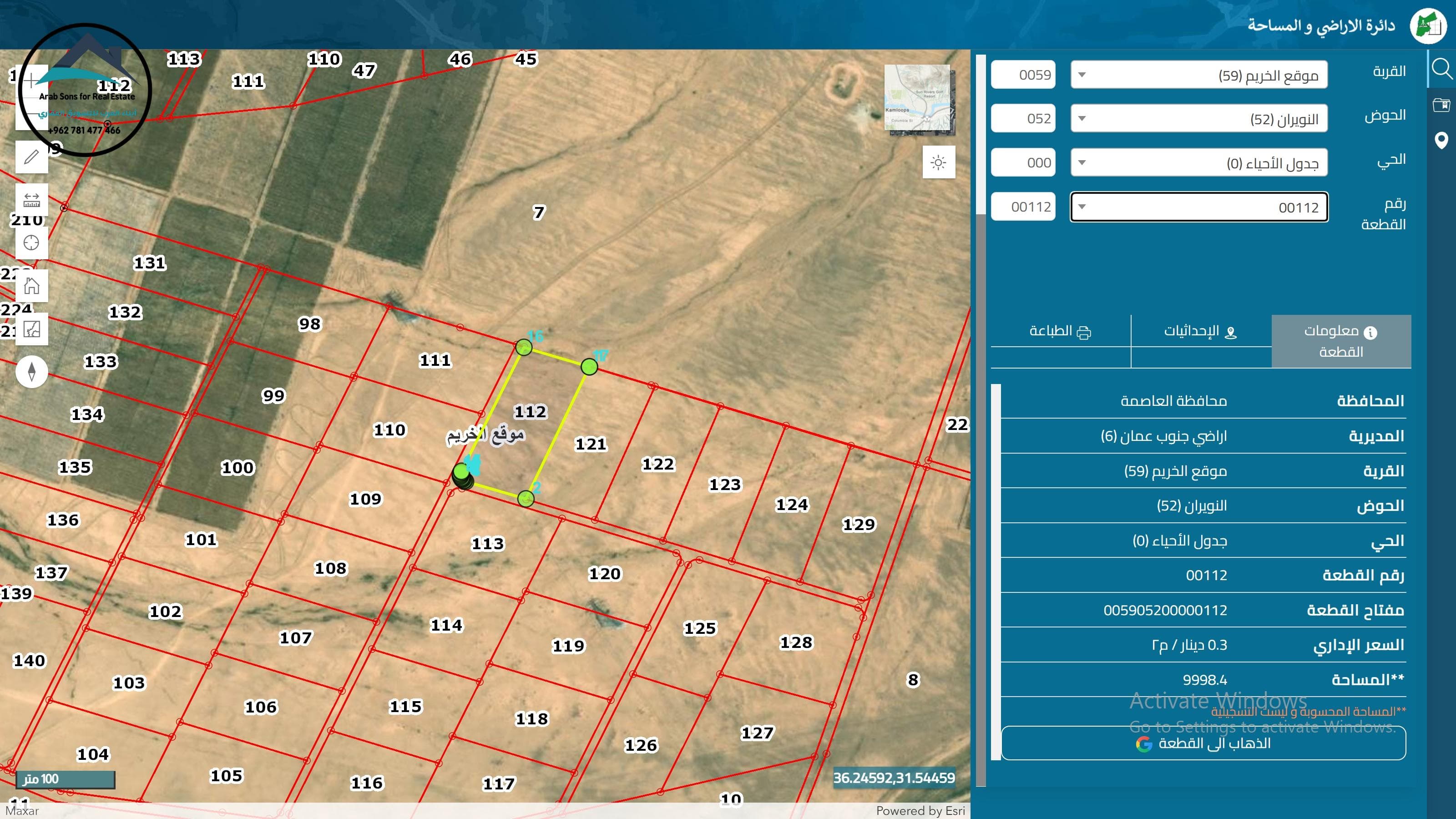Expand the village dropdown موقع الخريم (59)
Image resolution: width=1456 pixels, height=819 pixels.
tap(1198, 75)
